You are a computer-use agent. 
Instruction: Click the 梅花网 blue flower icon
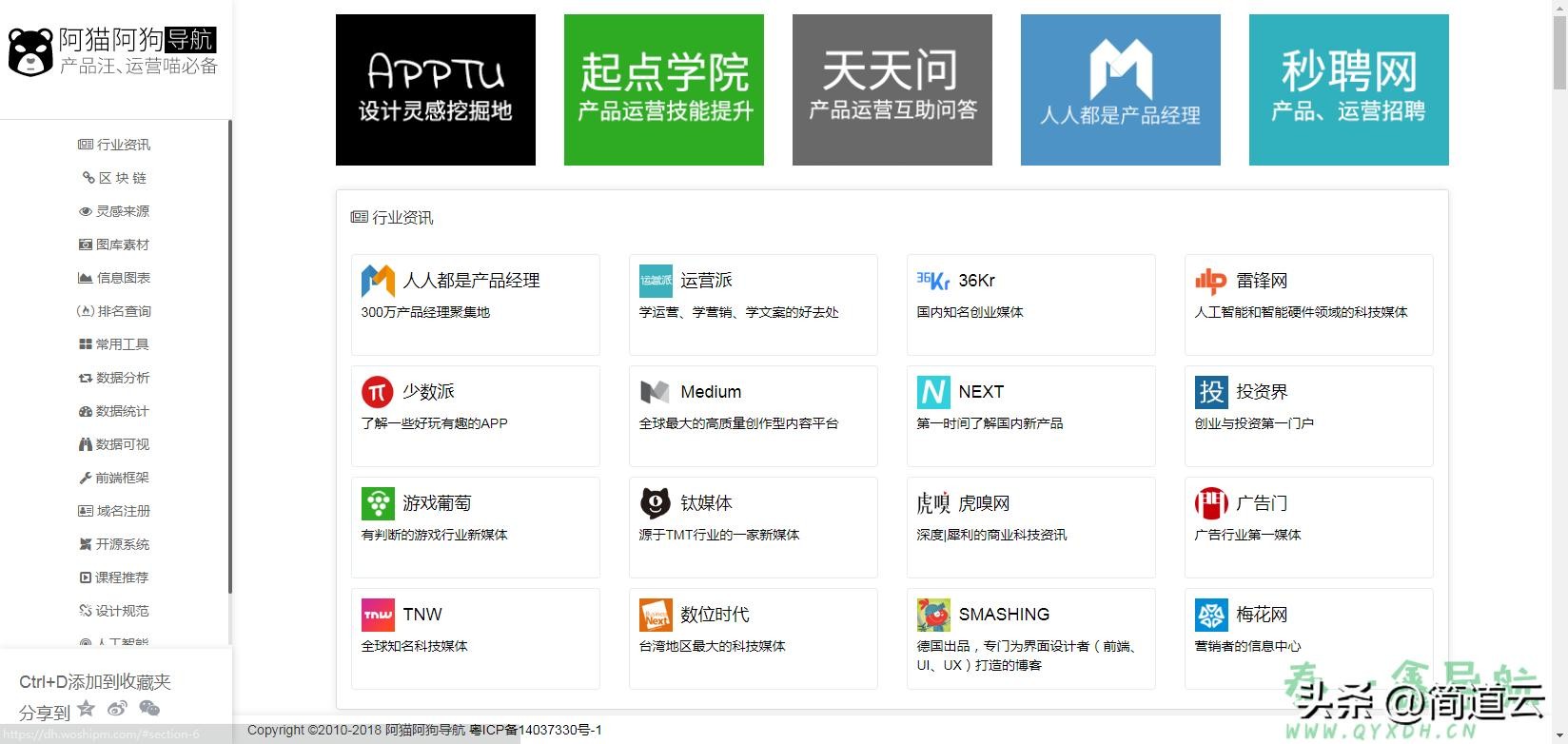click(x=1211, y=615)
